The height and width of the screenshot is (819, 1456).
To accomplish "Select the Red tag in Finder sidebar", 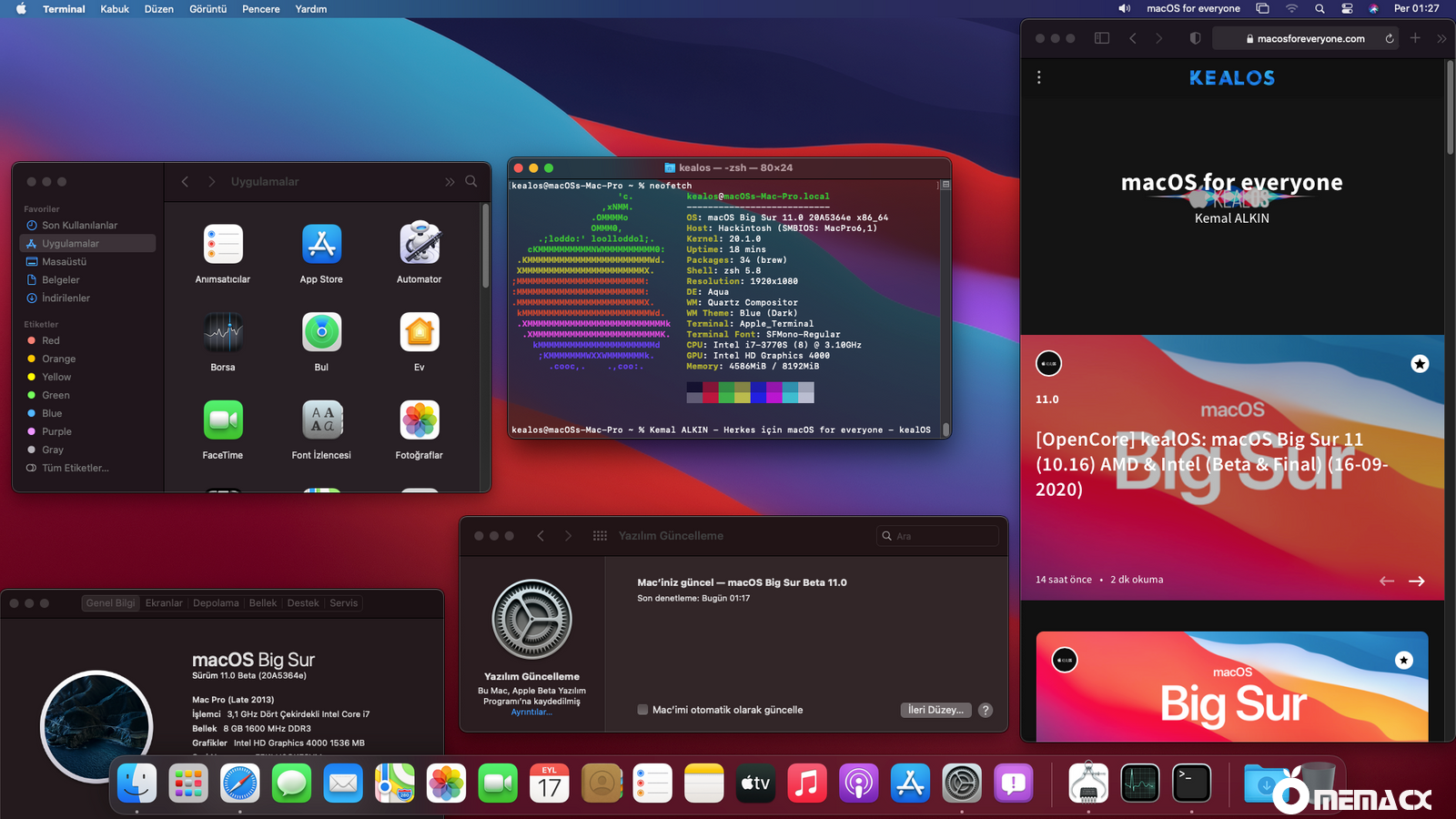I will pyautogui.click(x=51, y=340).
